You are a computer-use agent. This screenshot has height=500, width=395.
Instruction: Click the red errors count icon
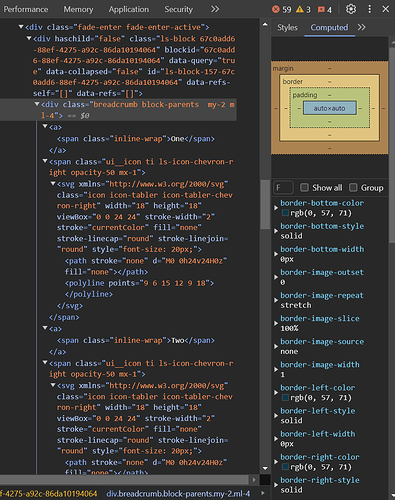pos(276,9)
